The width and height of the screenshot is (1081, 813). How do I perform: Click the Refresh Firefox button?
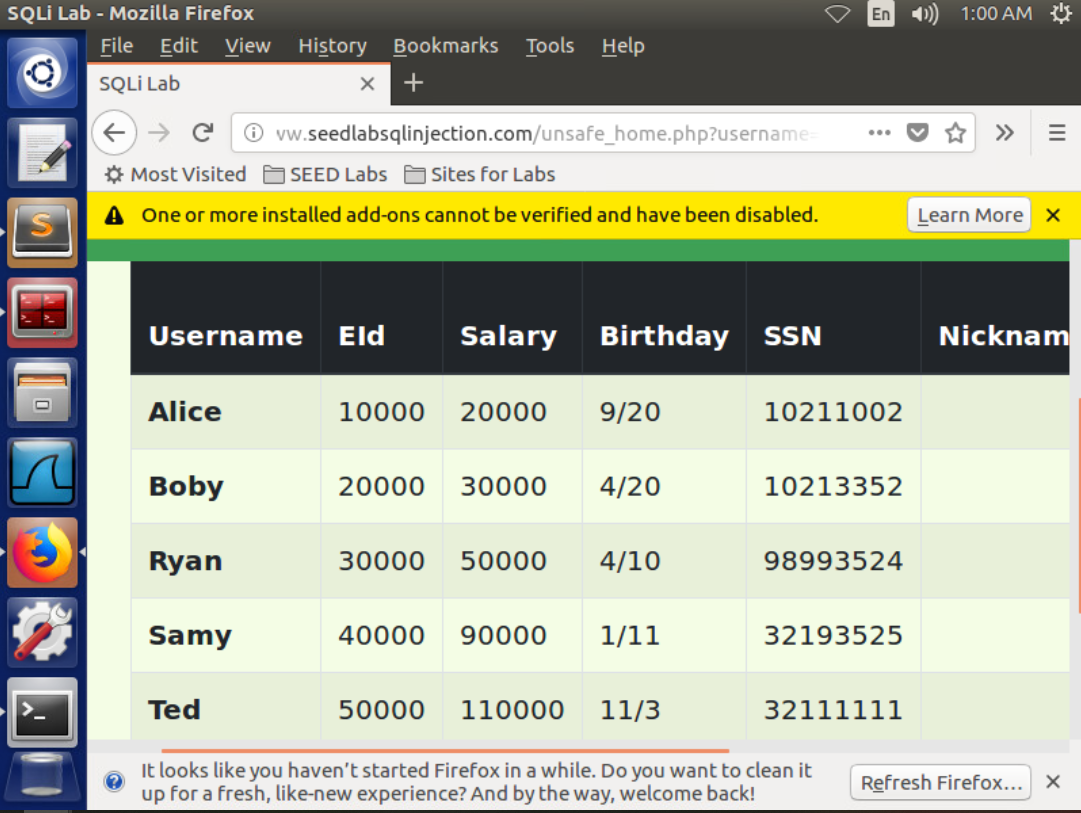point(940,783)
